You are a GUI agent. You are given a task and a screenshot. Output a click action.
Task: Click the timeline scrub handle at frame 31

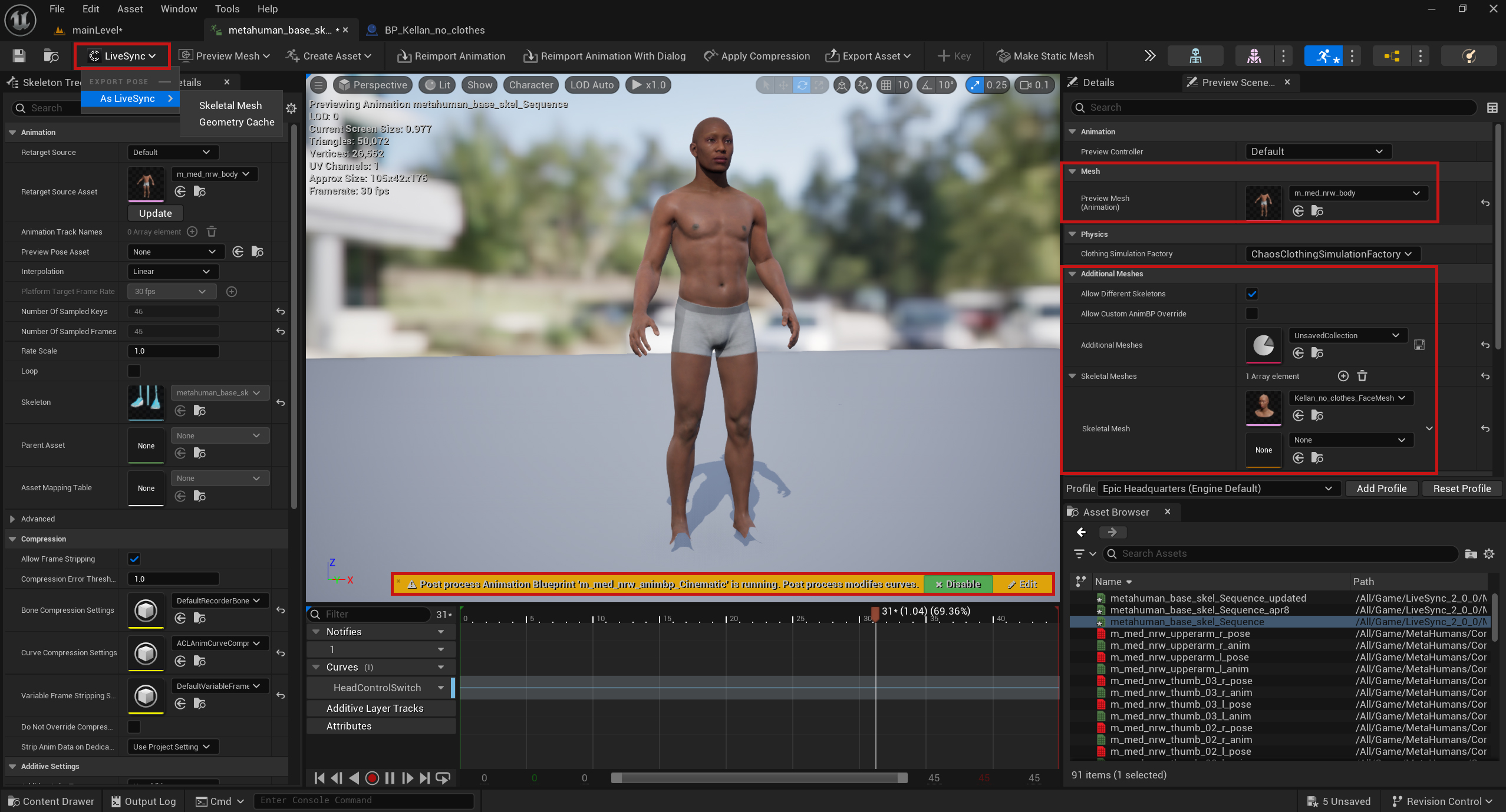875,615
